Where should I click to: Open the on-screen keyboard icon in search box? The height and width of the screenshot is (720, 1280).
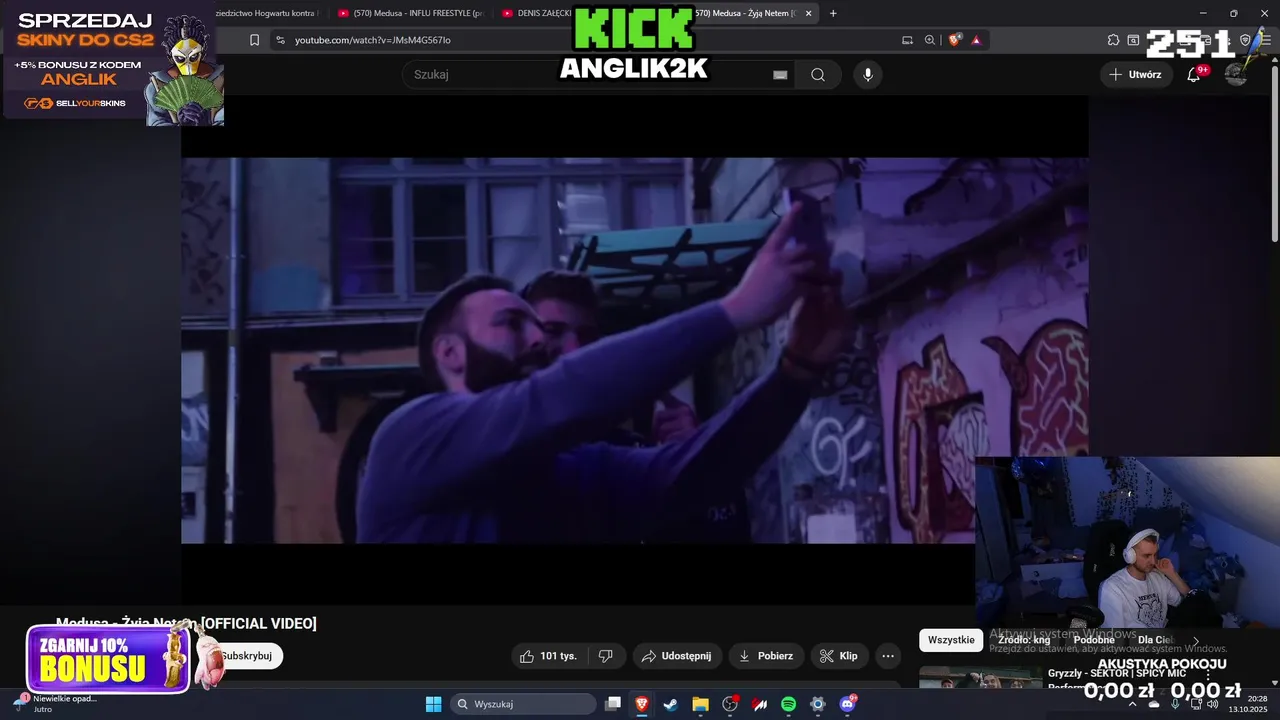coord(780,75)
